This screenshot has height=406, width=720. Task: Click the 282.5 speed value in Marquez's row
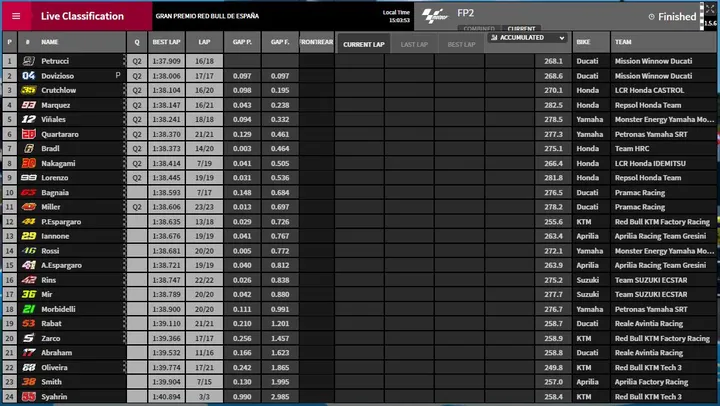click(x=553, y=105)
